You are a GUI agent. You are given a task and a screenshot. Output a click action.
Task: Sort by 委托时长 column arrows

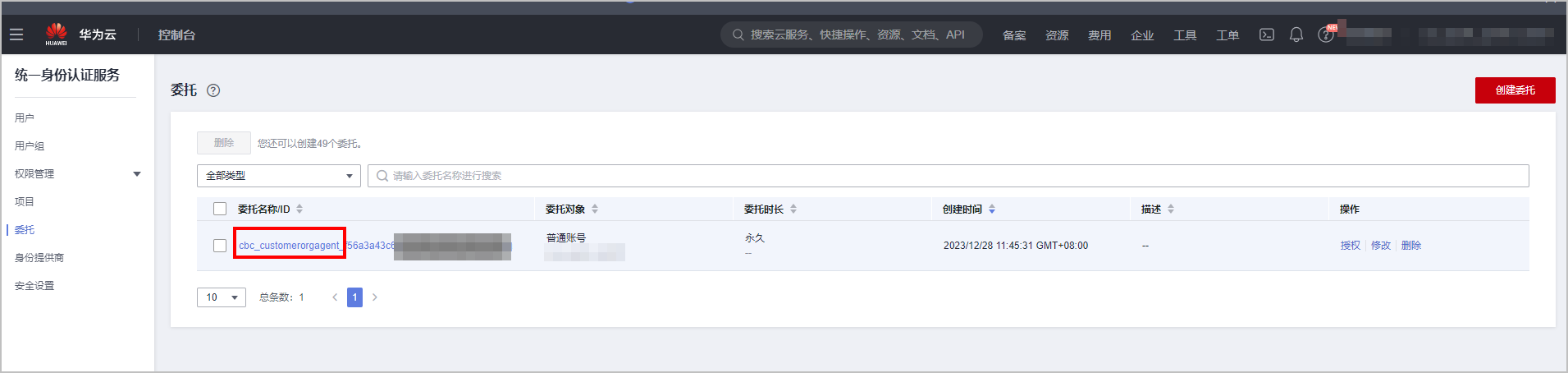(x=793, y=209)
